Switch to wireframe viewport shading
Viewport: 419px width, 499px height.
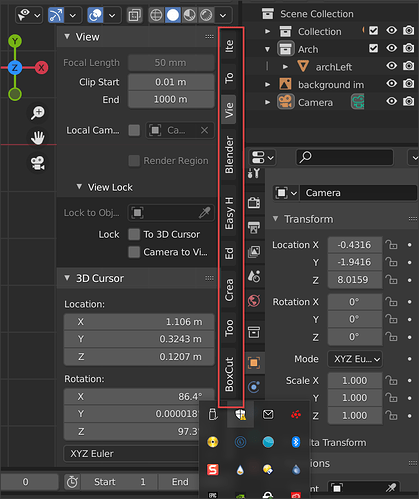156,15
